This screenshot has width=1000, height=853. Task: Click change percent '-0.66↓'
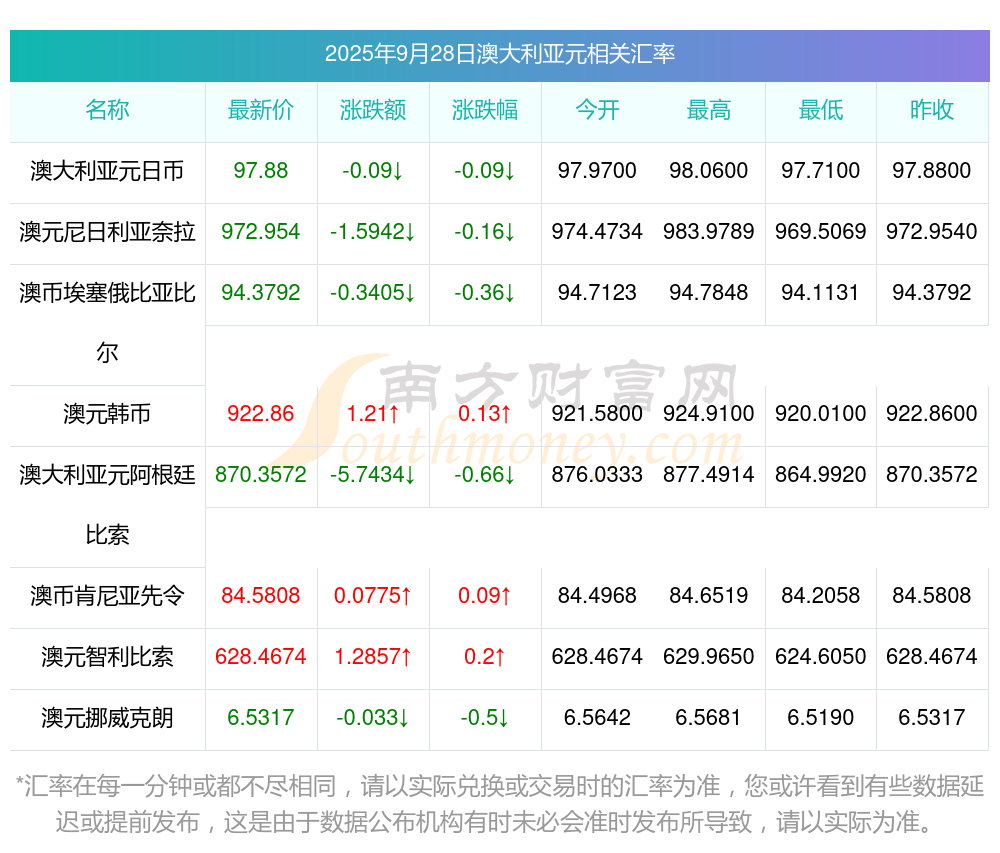point(485,475)
